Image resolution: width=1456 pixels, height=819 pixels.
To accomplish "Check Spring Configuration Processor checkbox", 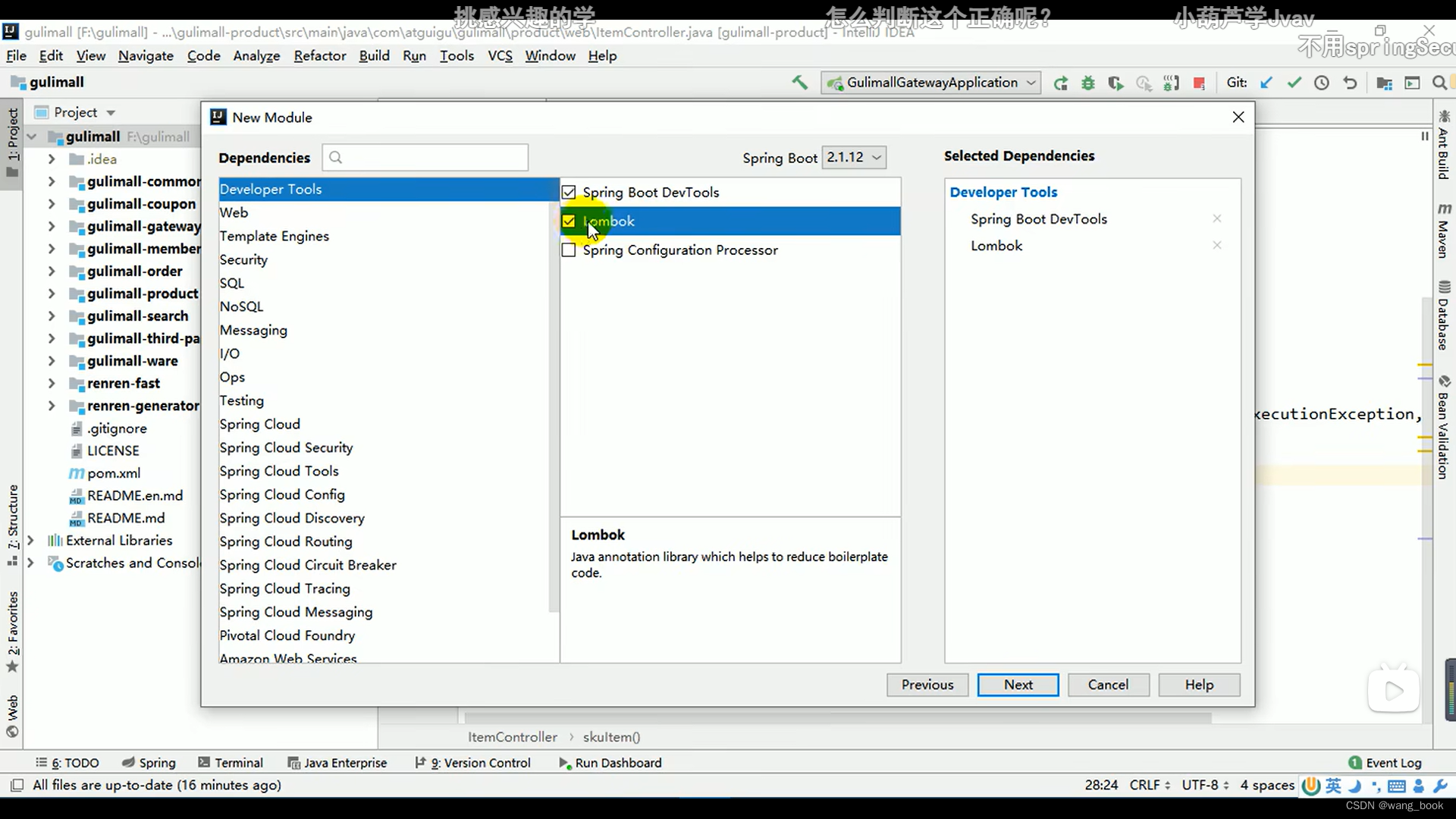I will (x=569, y=250).
